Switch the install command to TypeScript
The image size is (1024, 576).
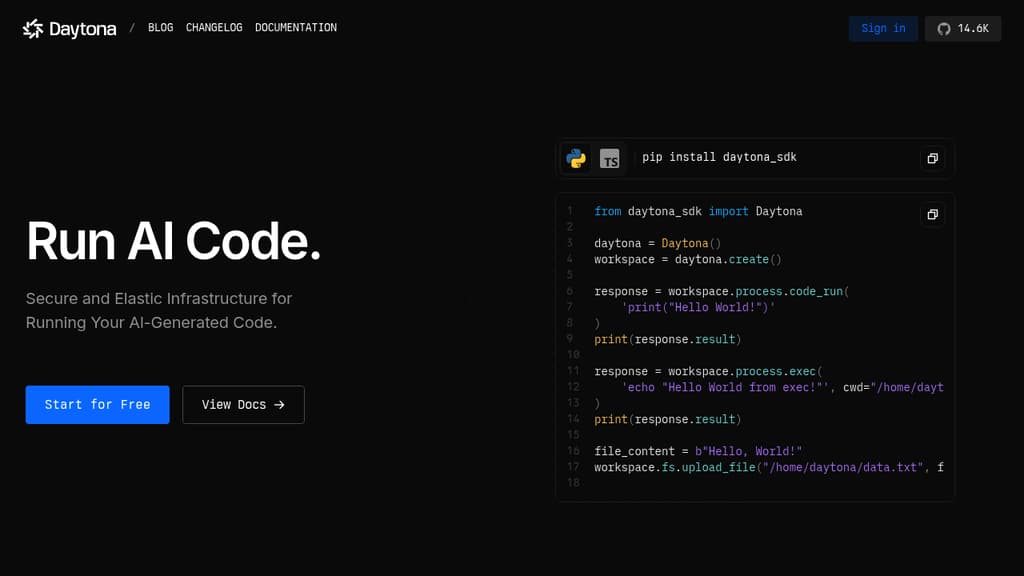coord(610,157)
